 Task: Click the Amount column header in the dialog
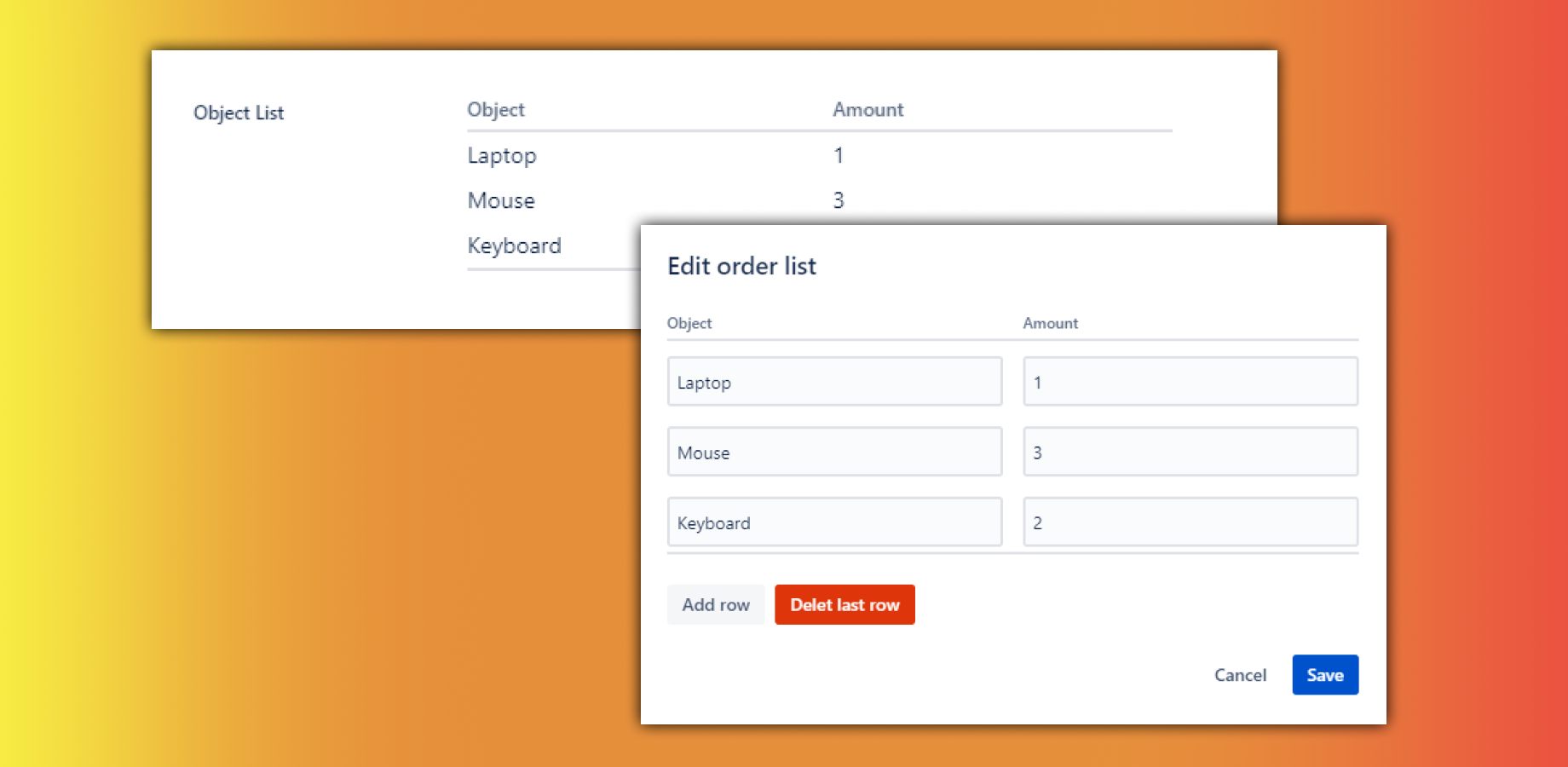[x=1050, y=323]
